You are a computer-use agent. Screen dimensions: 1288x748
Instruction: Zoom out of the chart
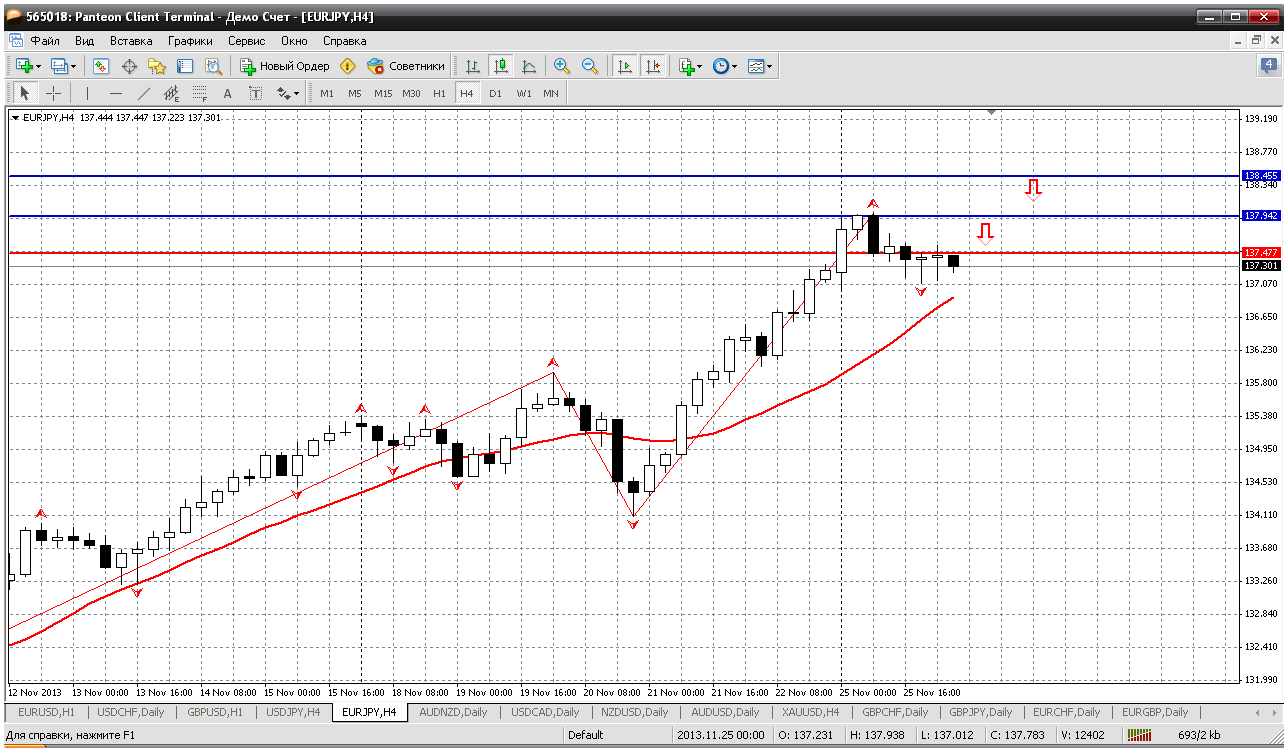[x=590, y=66]
